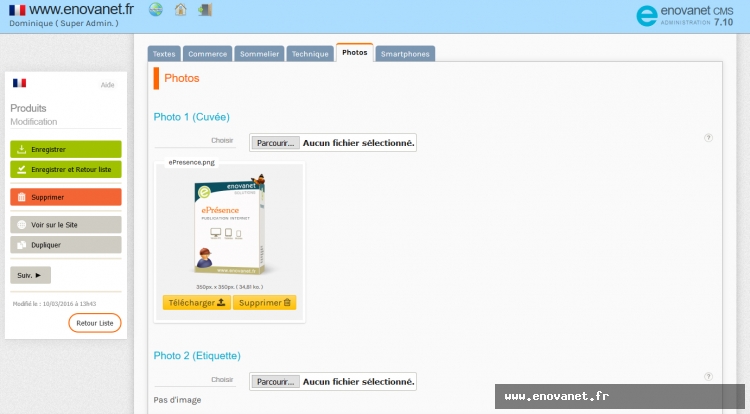Click the yellow Supprimer image button
This screenshot has height=414, width=750.
coord(265,303)
